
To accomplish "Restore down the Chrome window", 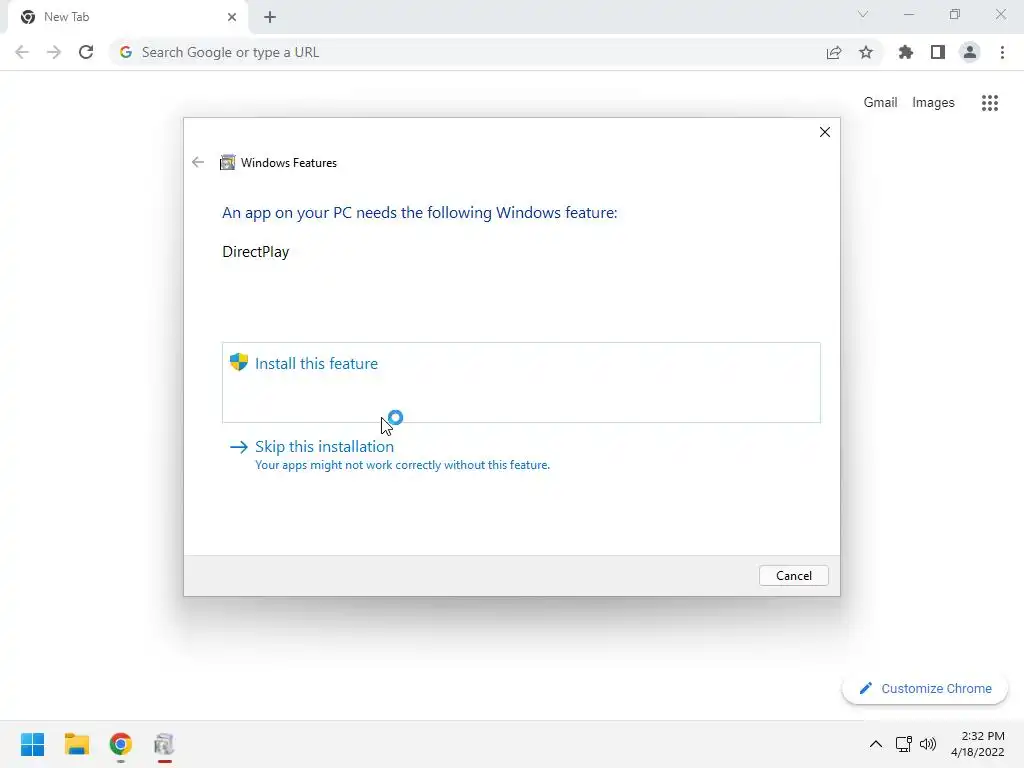I will pos(955,14).
